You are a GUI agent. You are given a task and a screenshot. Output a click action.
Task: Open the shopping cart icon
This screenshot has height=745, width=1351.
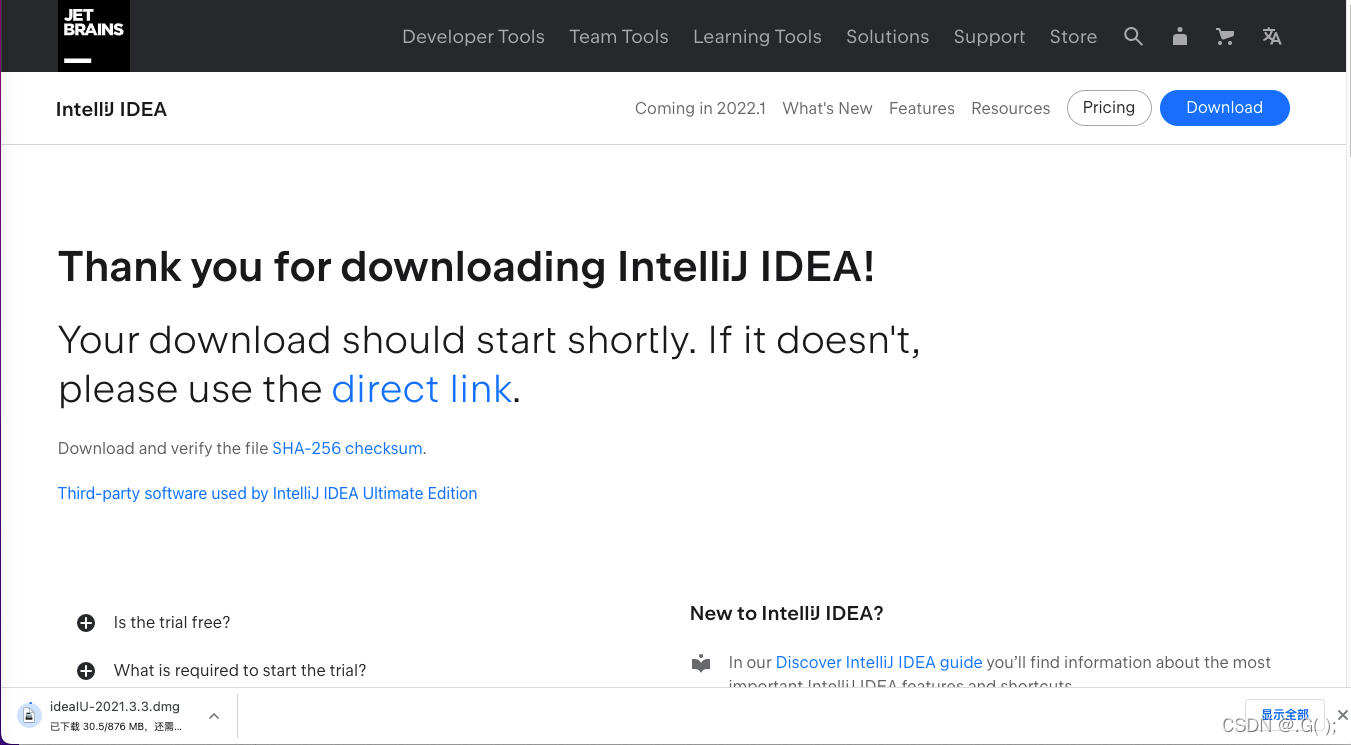click(1224, 36)
